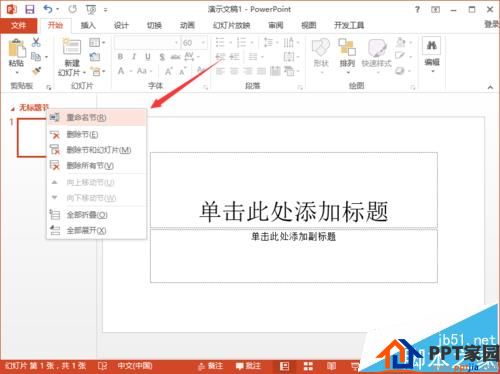Image resolution: width=500 pixels, height=374 pixels.
Task: Switch to the Review tab
Action: (276, 25)
